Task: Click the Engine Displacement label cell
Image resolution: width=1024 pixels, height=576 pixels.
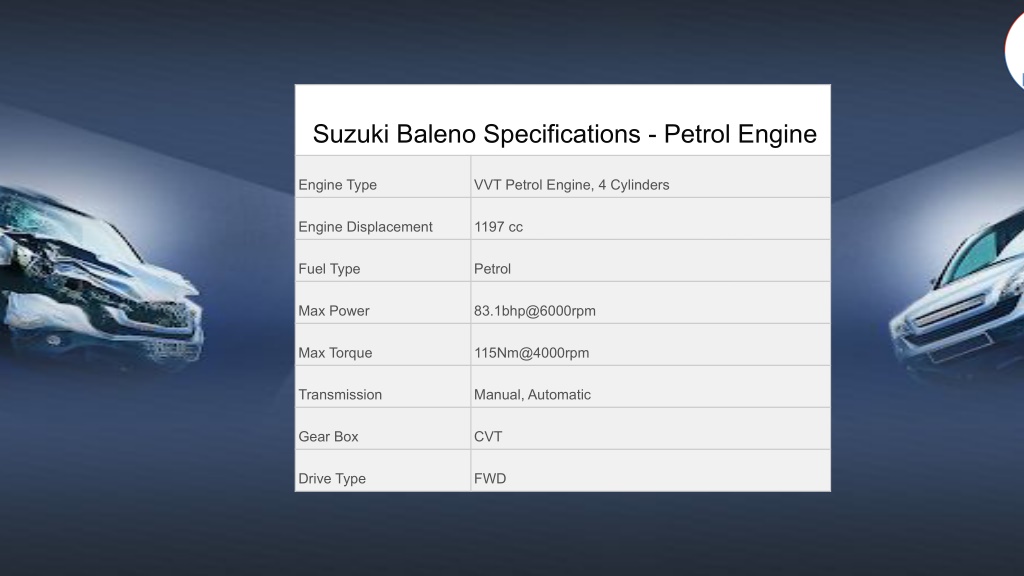Action: pyautogui.click(x=383, y=219)
